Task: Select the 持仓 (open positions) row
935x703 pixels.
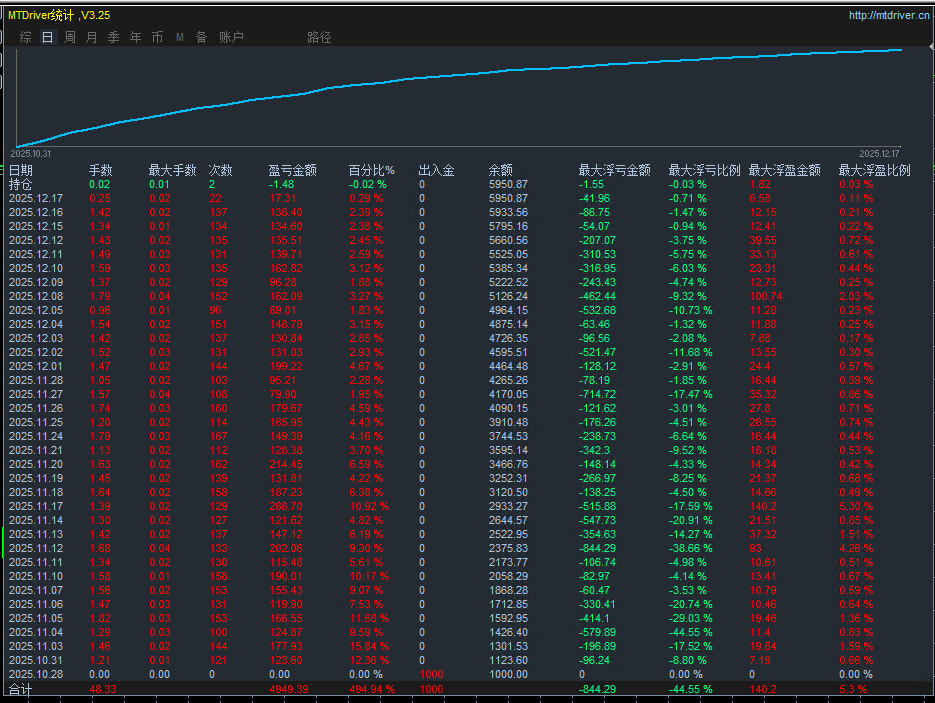Action: point(21,184)
